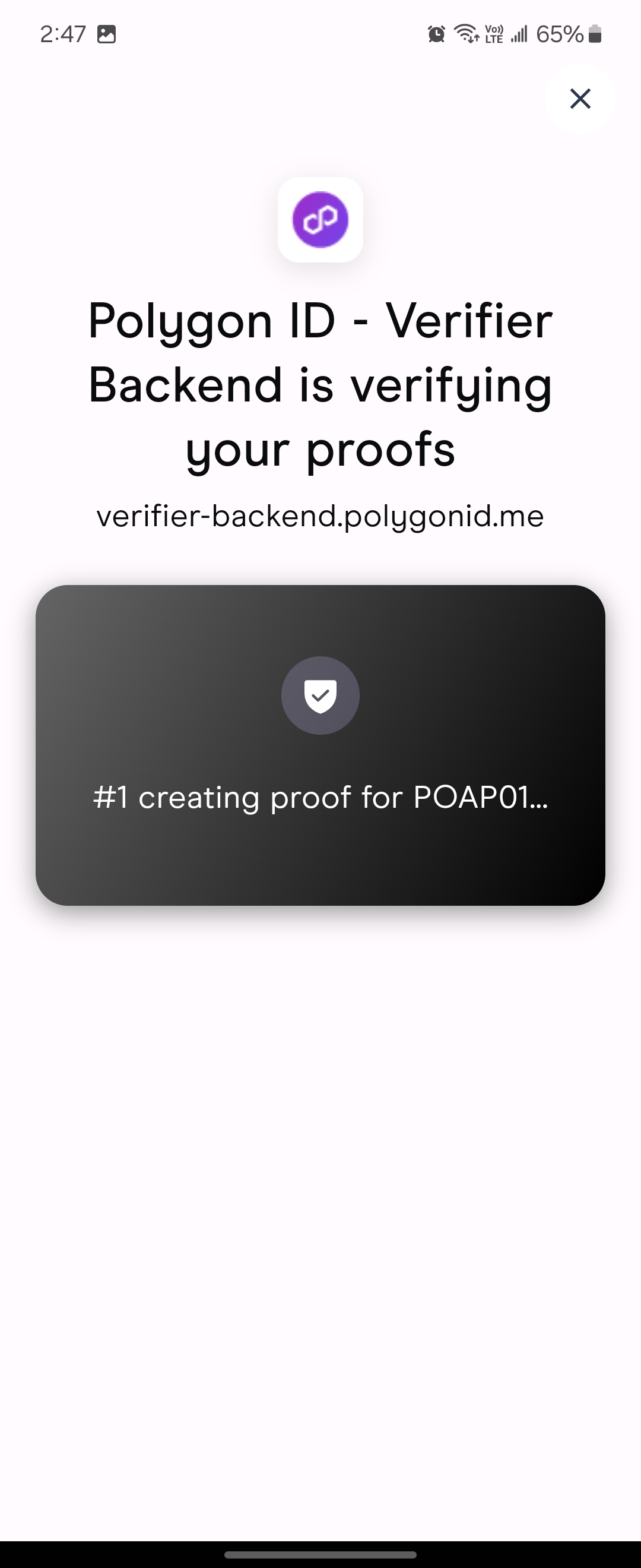Tap the alarm icon in status bar

pos(436,33)
